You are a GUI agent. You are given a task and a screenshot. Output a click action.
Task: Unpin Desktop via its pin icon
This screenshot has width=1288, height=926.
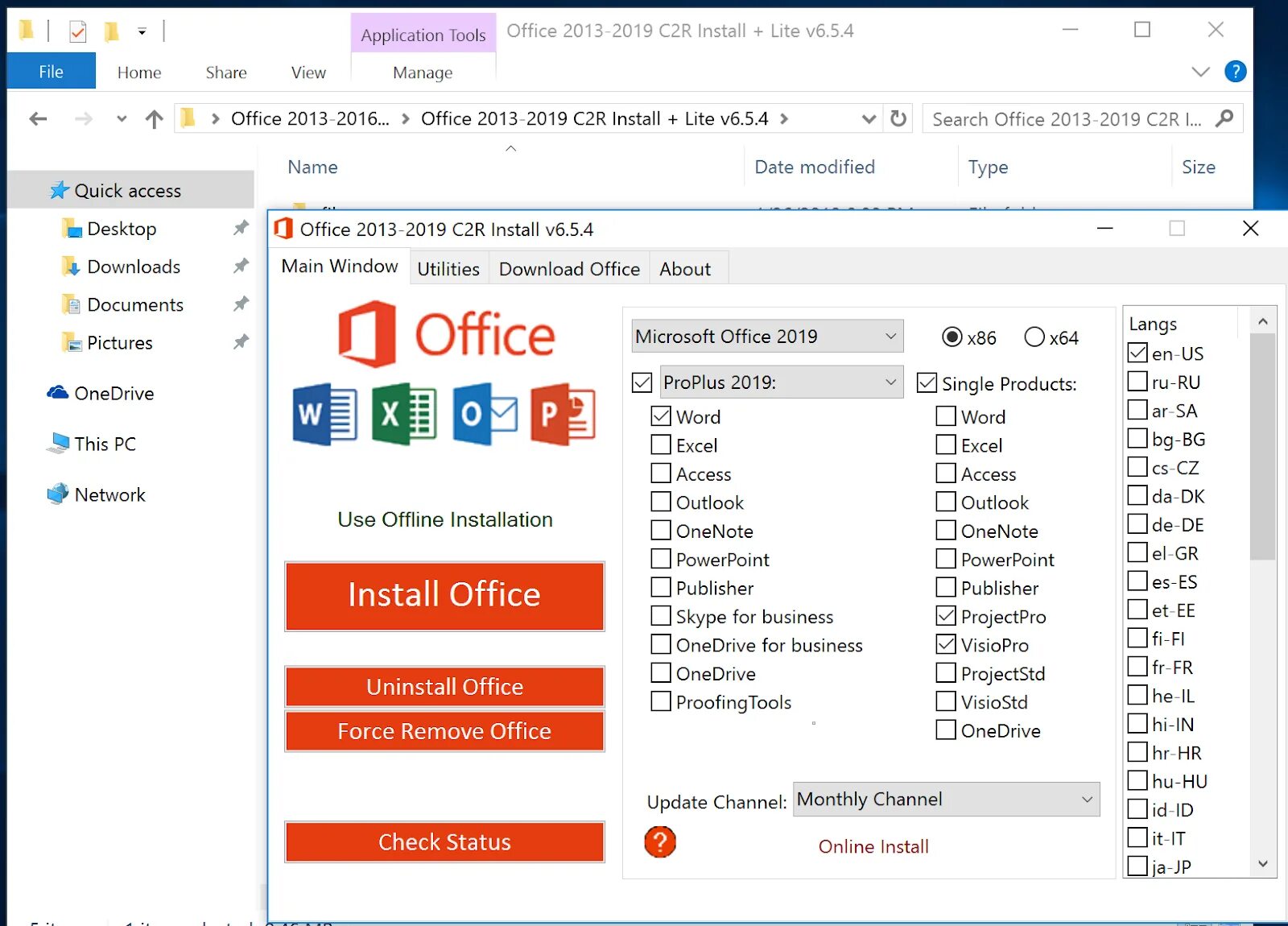241,229
